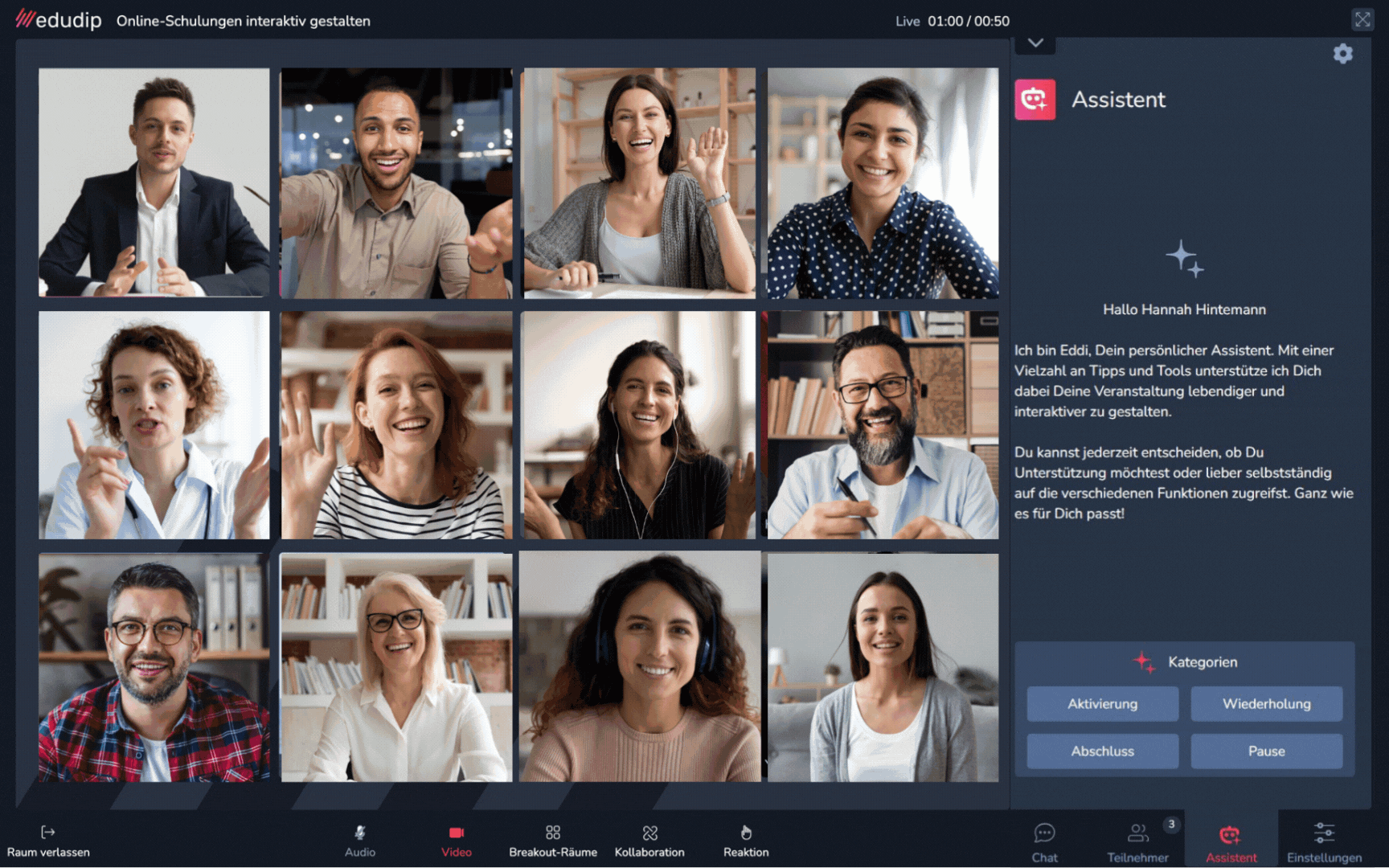Collapse panel with the chevron-down arrow
The image size is (1389, 868).
point(1035,43)
